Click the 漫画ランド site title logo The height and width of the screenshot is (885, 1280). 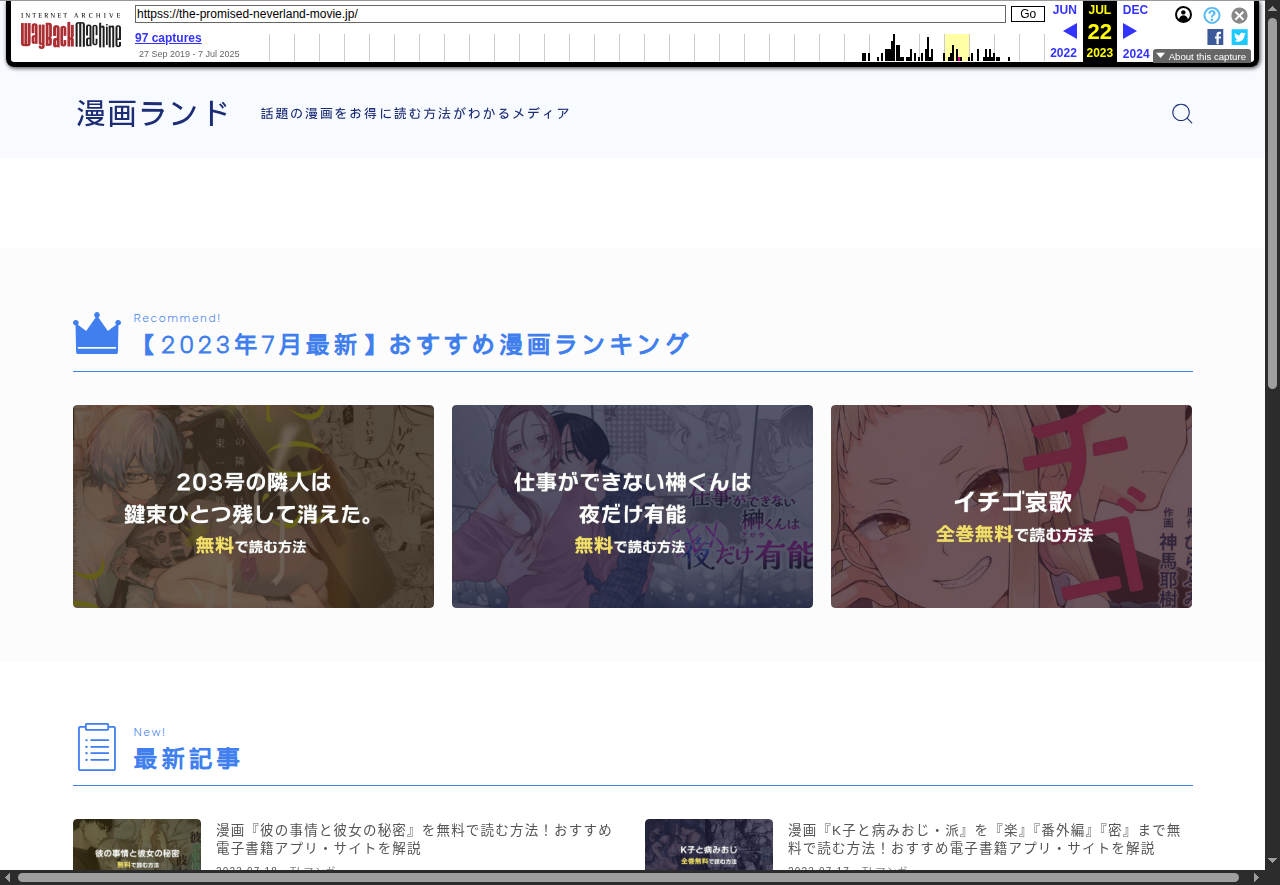(x=153, y=114)
